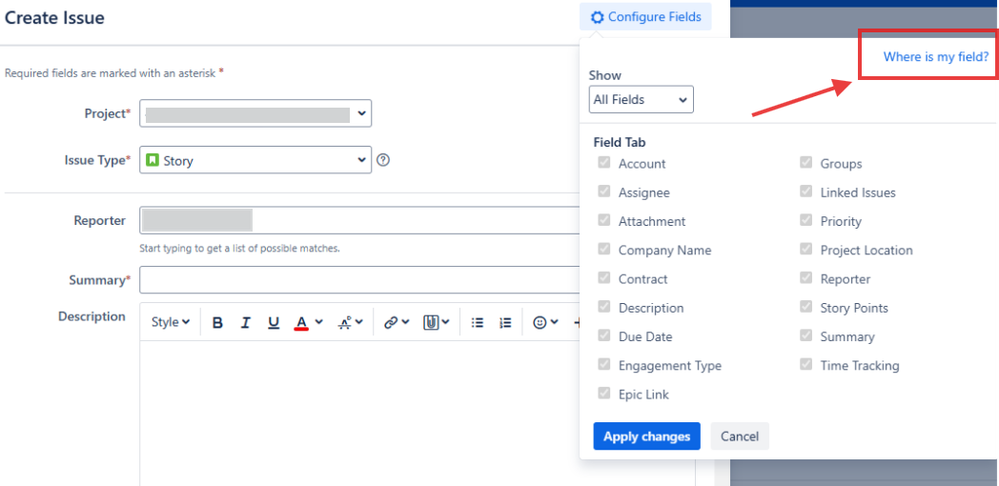Click the Configure Fields button label
Image resolution: width=999 pixels, height=486 pixels.
(654, 17)
